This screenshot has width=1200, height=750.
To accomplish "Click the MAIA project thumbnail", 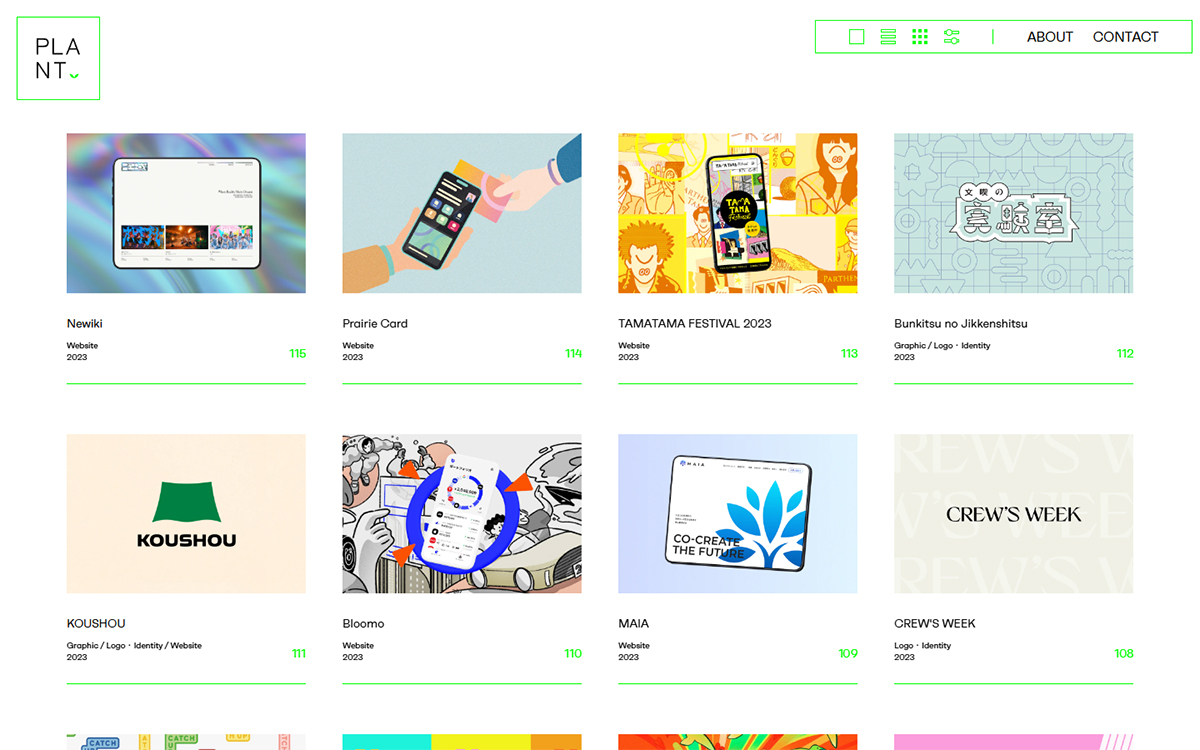I will pyautogui.click(x=738, y=513).
